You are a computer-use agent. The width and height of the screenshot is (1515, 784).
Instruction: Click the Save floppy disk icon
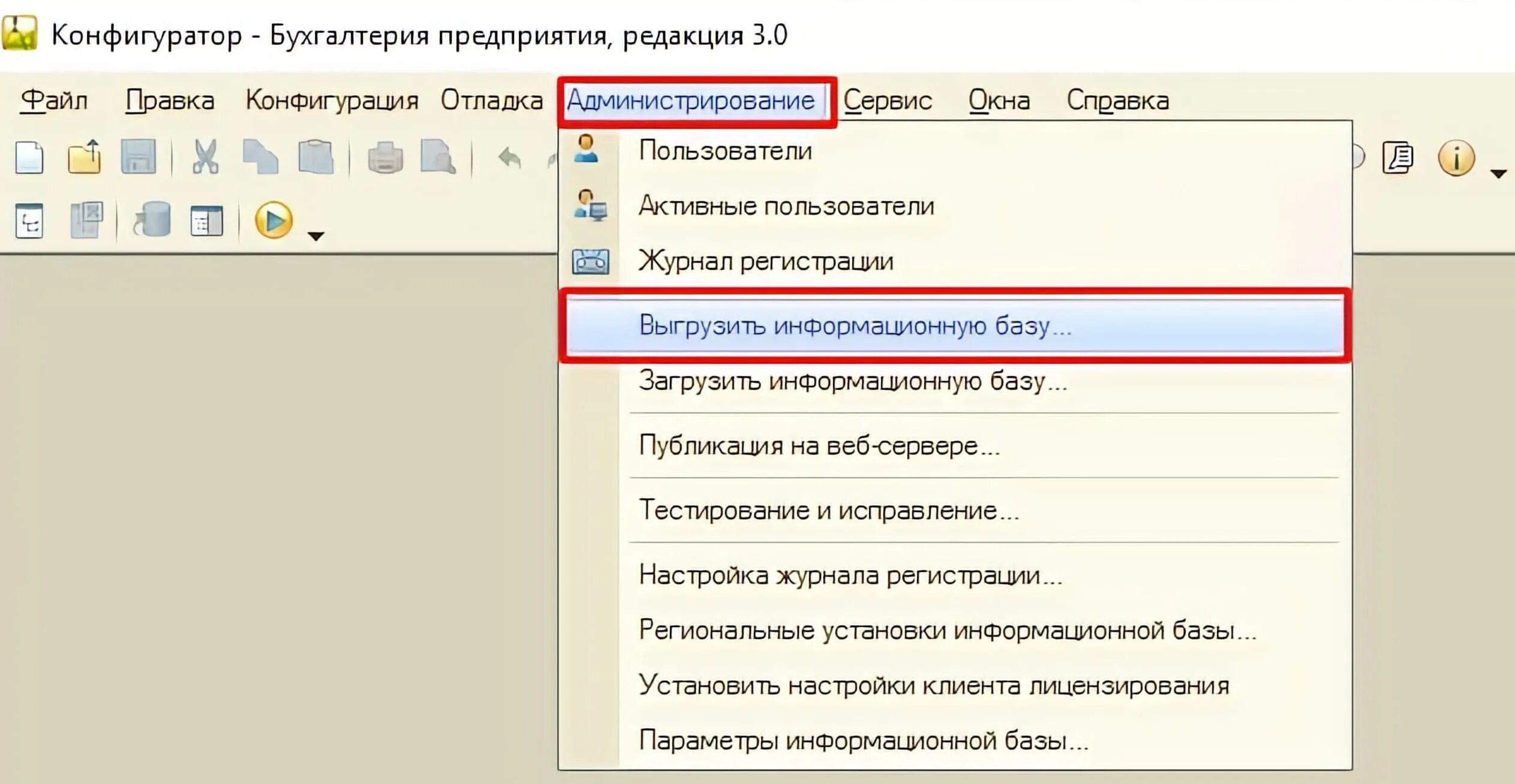pos(139,158)
